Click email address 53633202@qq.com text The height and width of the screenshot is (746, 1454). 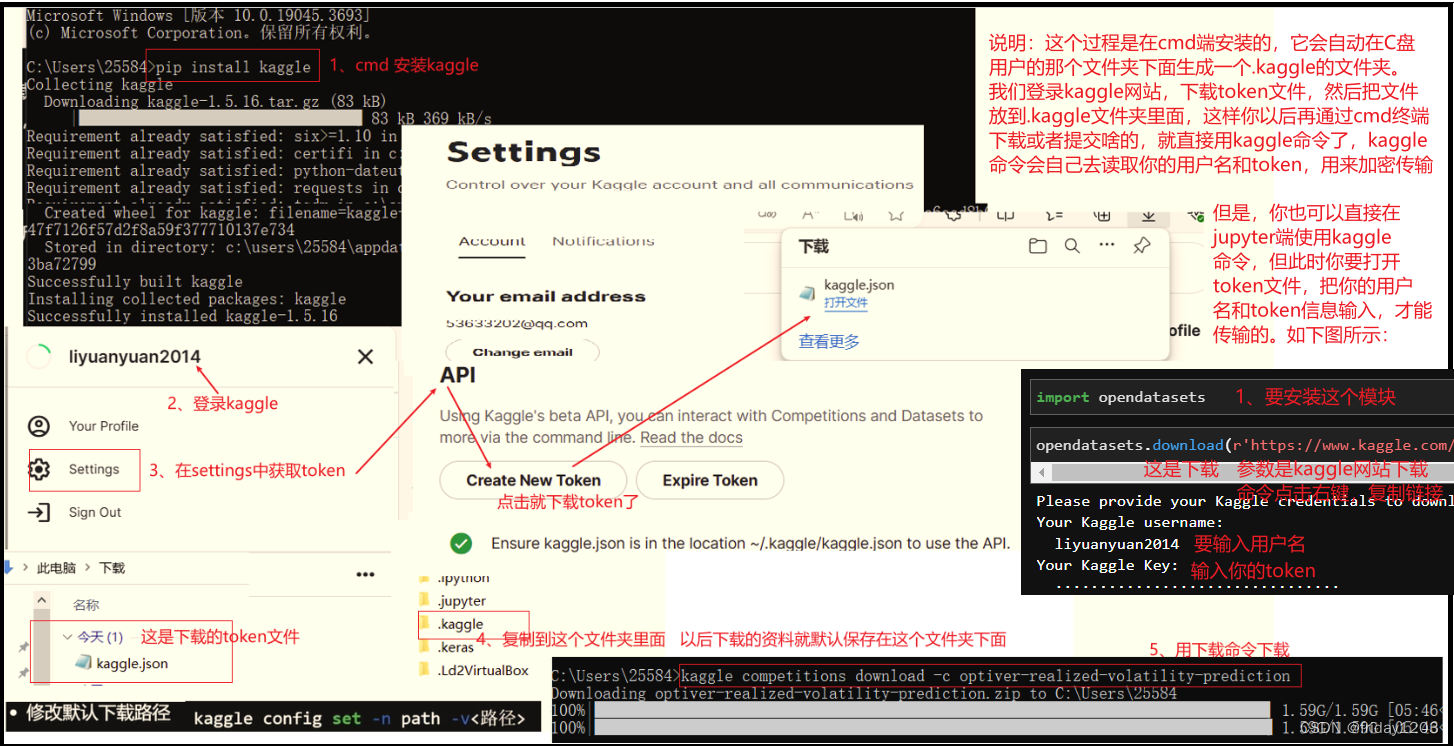pyautogui.click(x=517, y=323)
